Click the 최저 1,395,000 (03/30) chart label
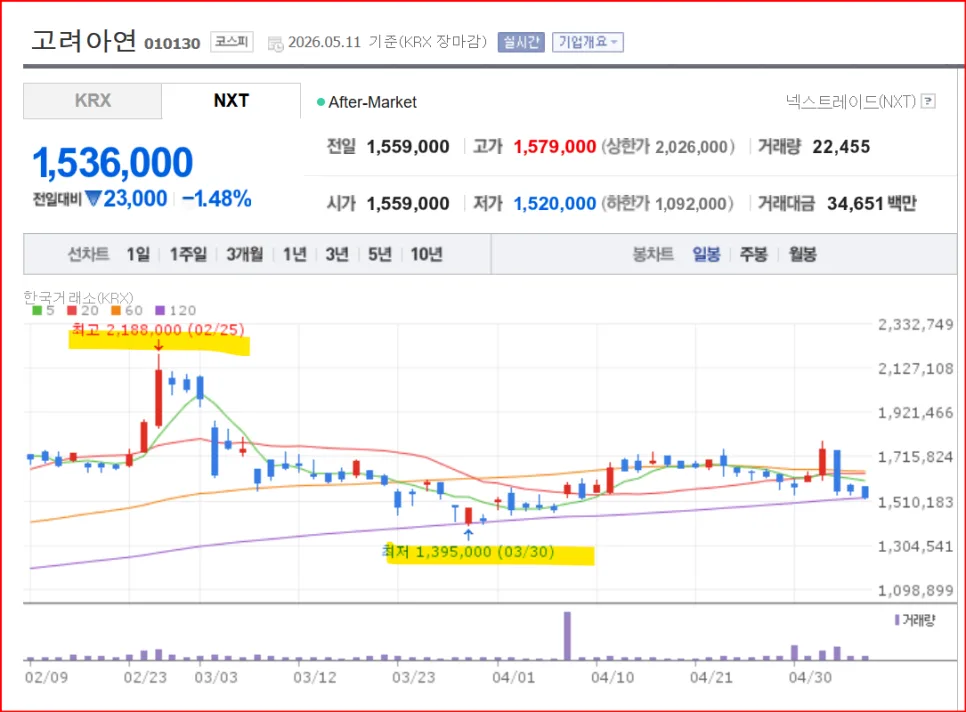Viewport: 966px width, 712px height. [468, 552]
